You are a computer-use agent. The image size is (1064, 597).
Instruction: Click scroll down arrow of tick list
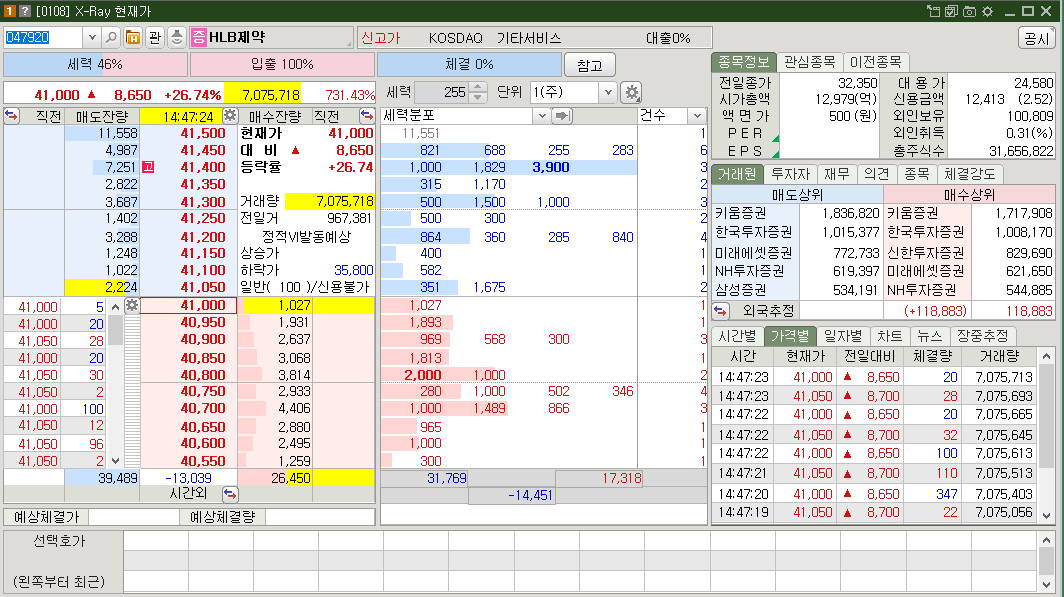(115, 461)
